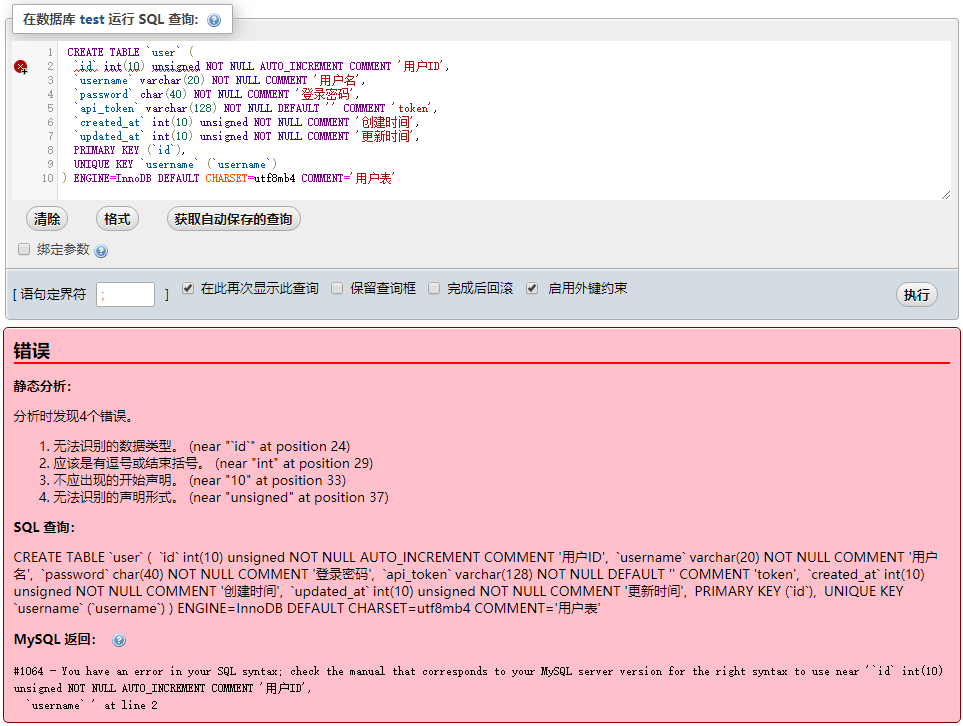Tick the 保留查询框 checkbox
The width and height of the screenshot is (963, 726).
click(x=337, y=288)
